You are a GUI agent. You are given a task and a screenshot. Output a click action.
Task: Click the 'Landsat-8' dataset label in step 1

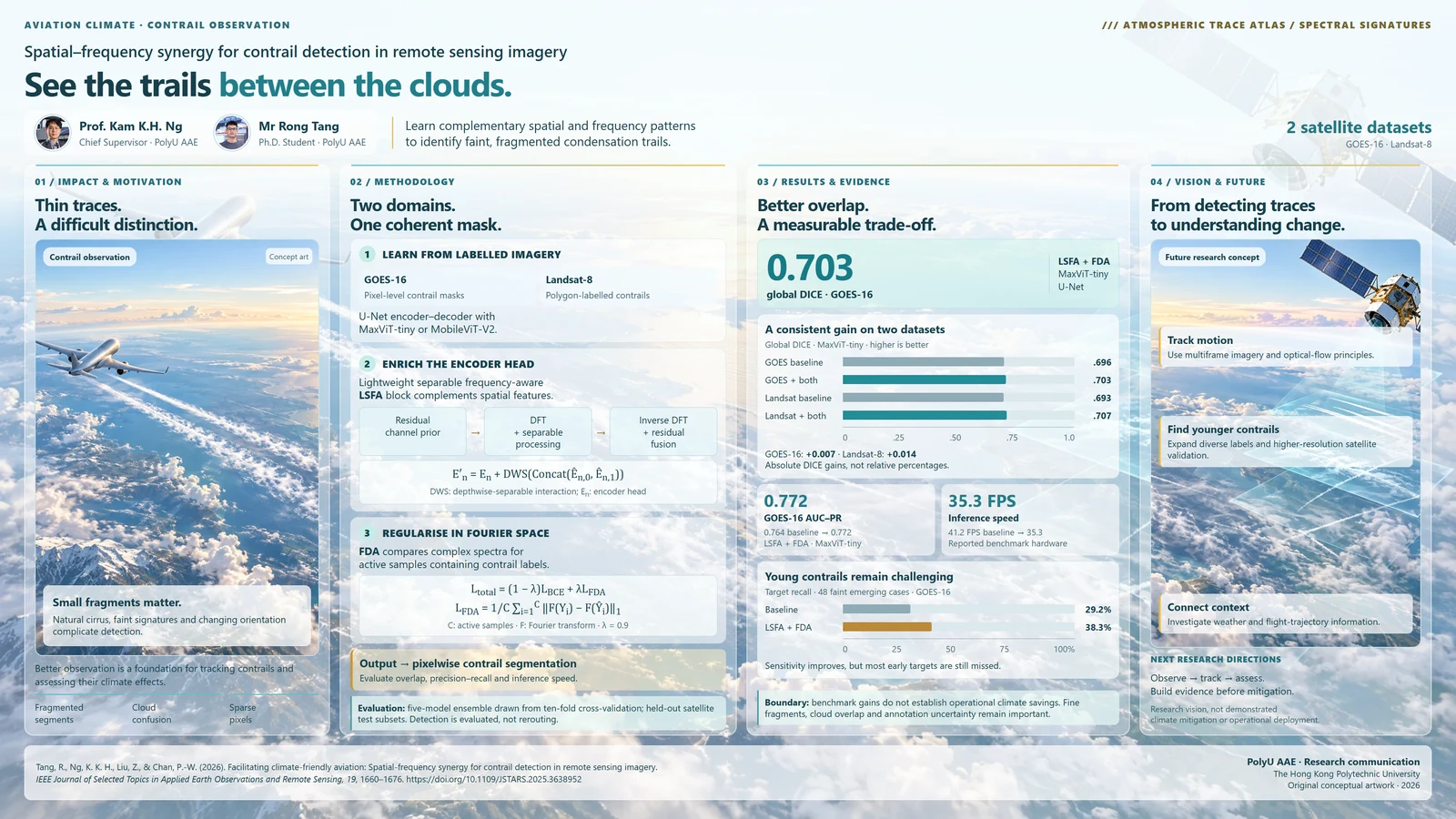pyautogui.click(x=569, y=280)
